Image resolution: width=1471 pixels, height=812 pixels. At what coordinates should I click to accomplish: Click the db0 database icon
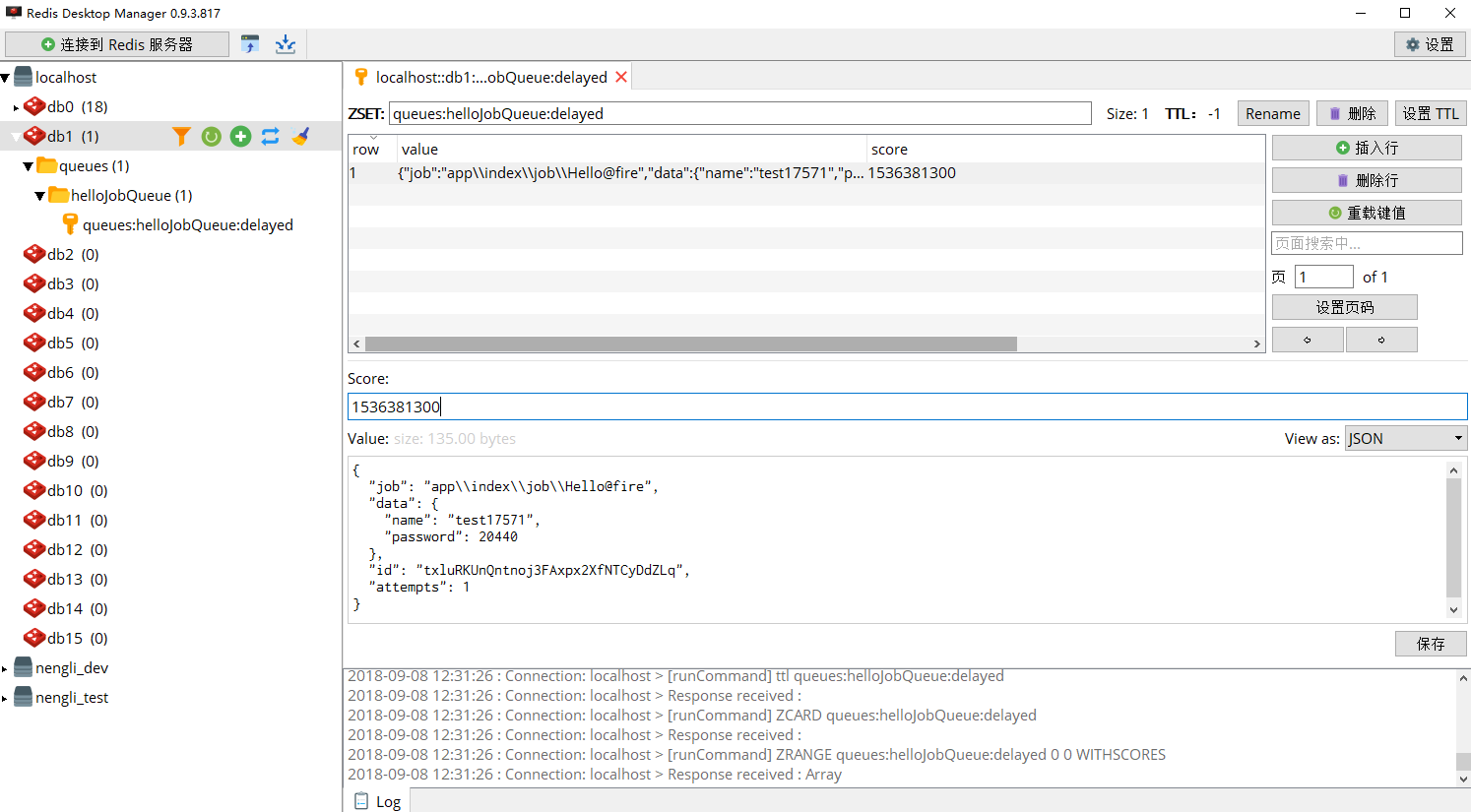[34, 106]
